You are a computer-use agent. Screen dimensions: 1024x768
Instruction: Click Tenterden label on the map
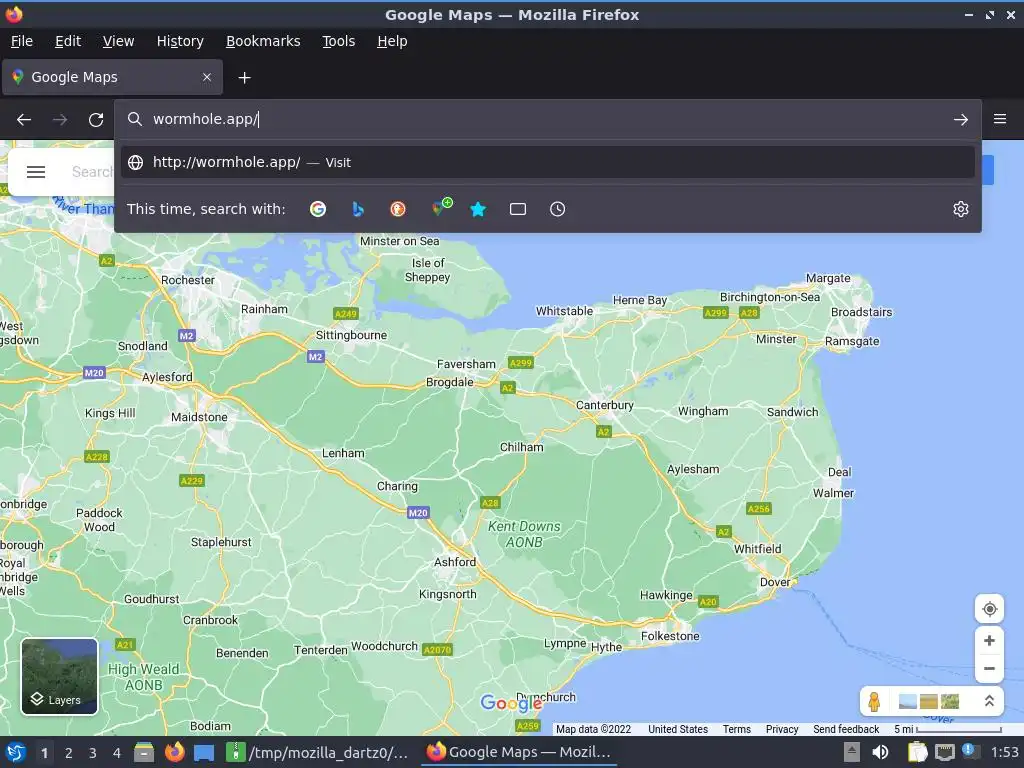321,650
